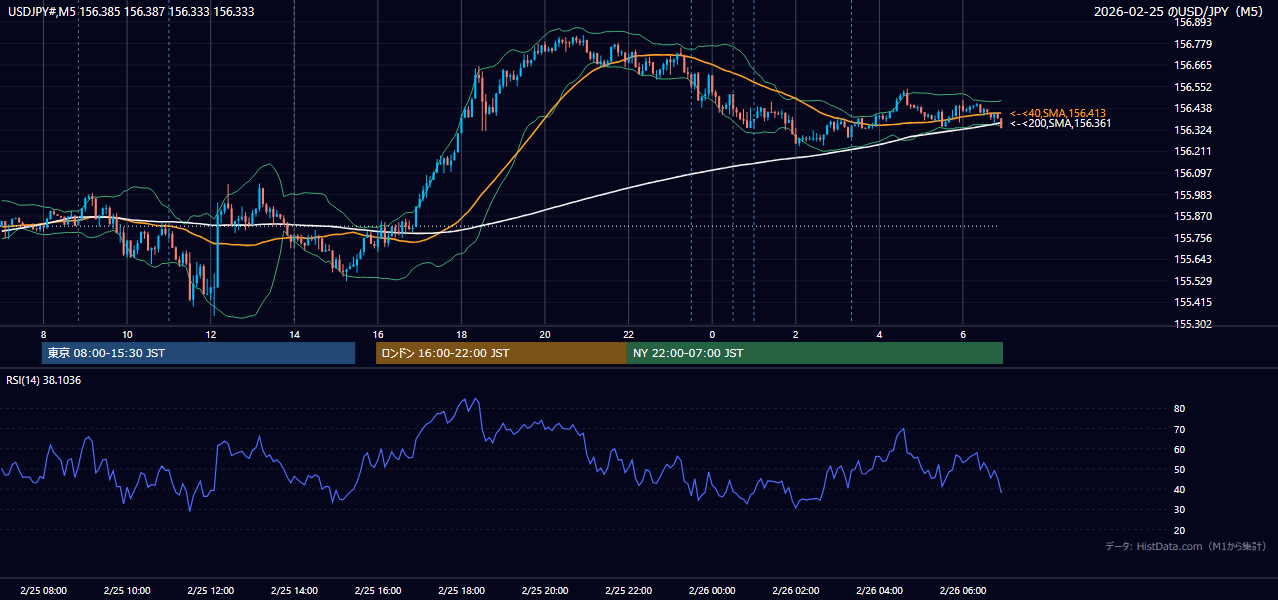1278x600 pixels.
Task: Click the 200 SMA 156.361 label
Action: tap(1060, 124)
